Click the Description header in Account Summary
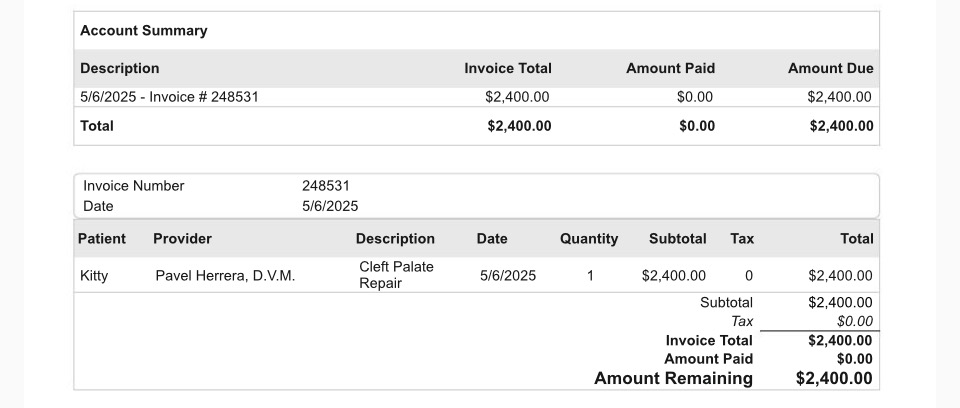This screenshot has height=408, width=960. click(x=119, y=69)
